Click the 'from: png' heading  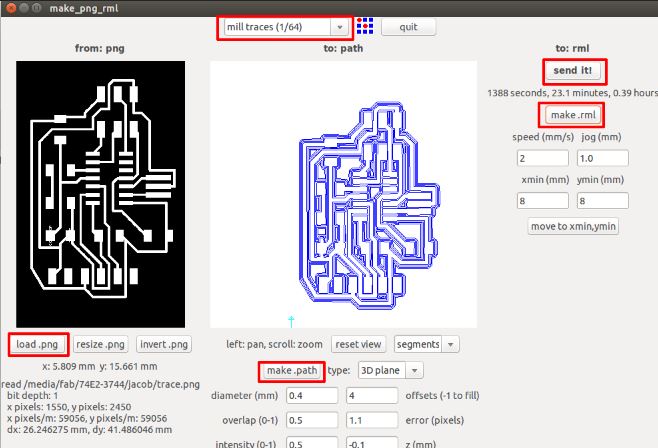tap(99, 48)
